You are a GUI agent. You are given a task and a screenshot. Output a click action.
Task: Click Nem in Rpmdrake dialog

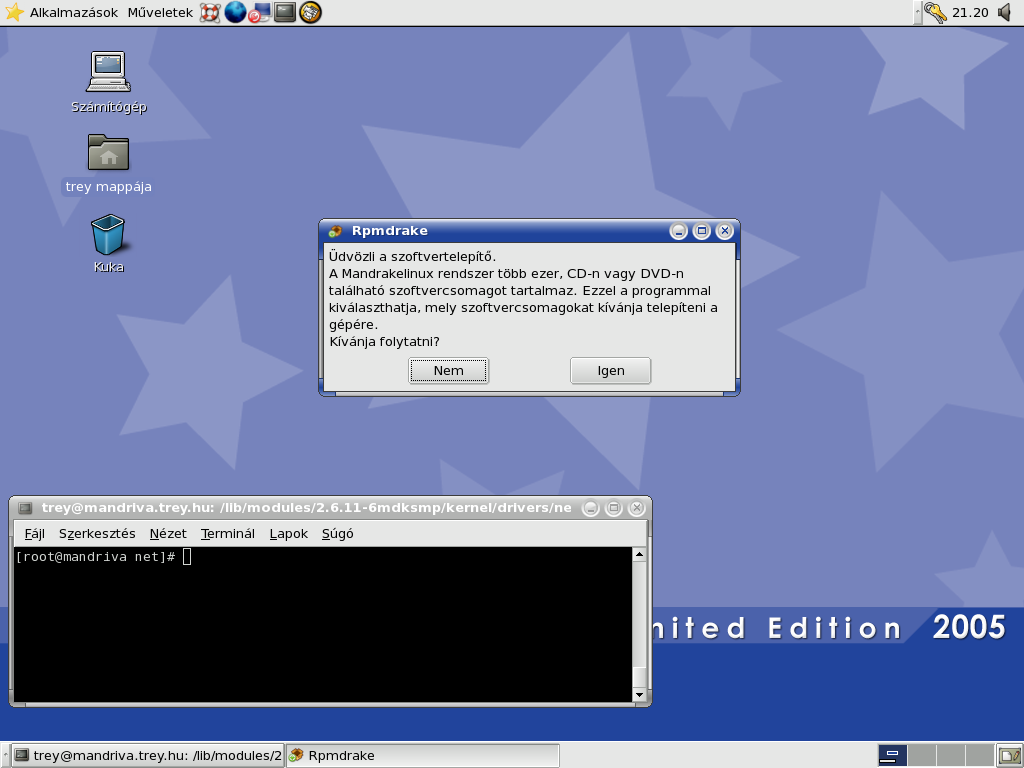(x=449, y=370)
